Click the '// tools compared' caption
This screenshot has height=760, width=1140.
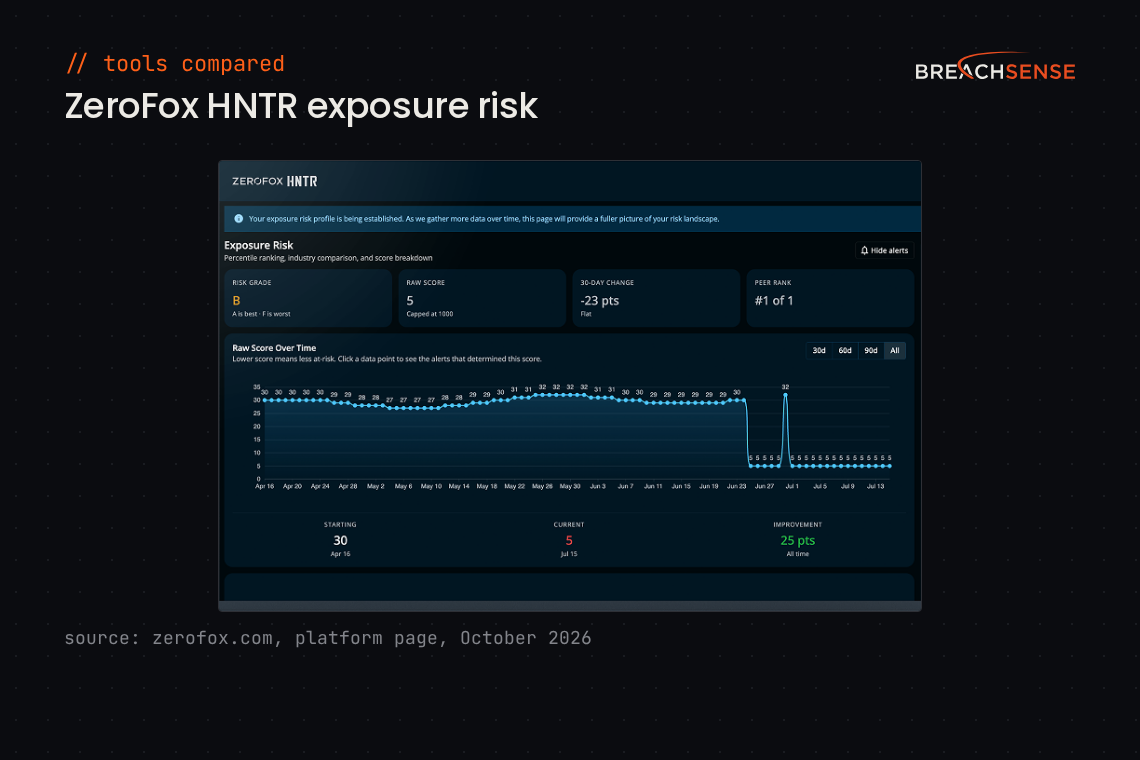[175, 64]
